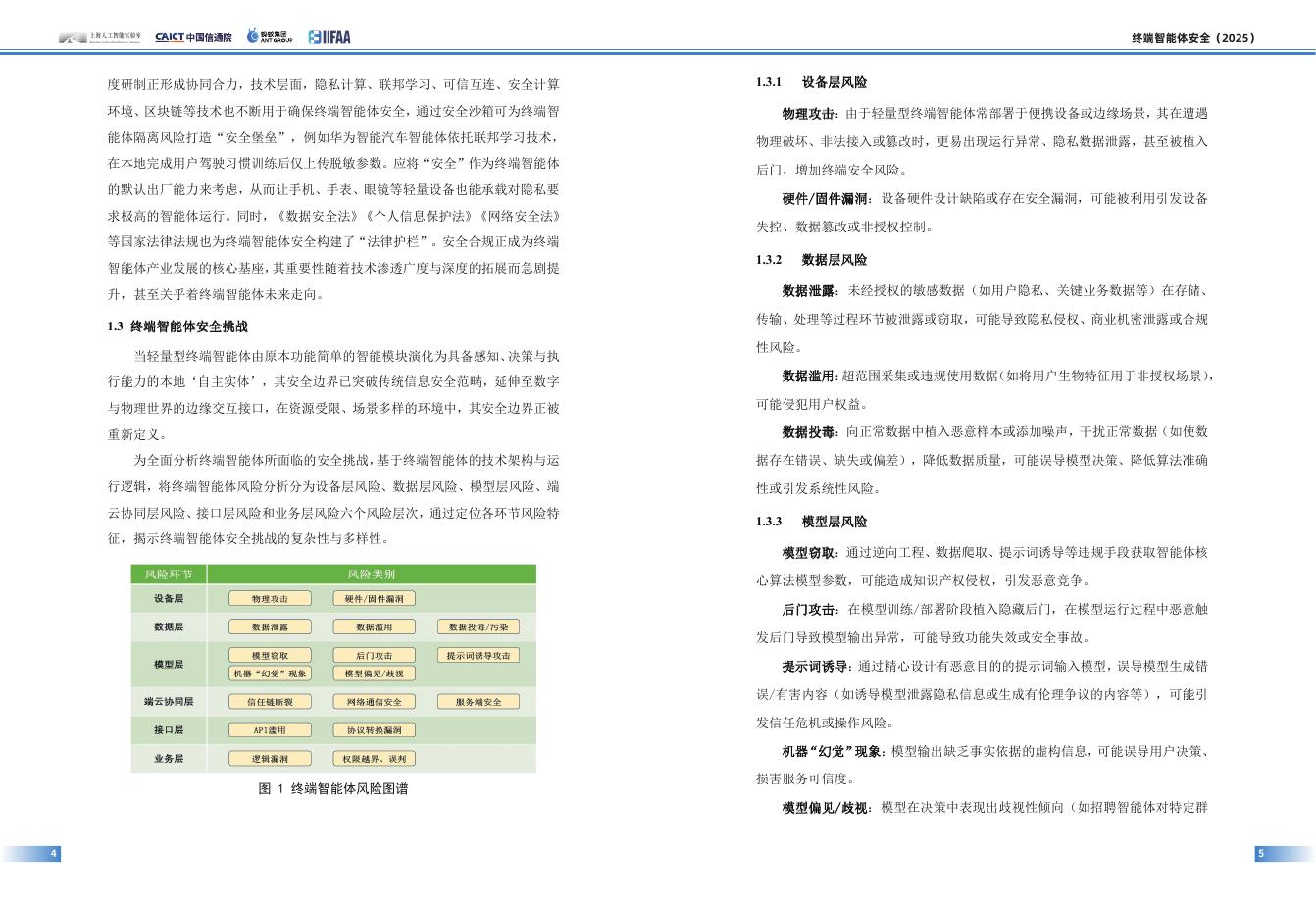Click the API滥用 risk item
The width and height of the screenshot is (1316, 899).
click(271, 729)
